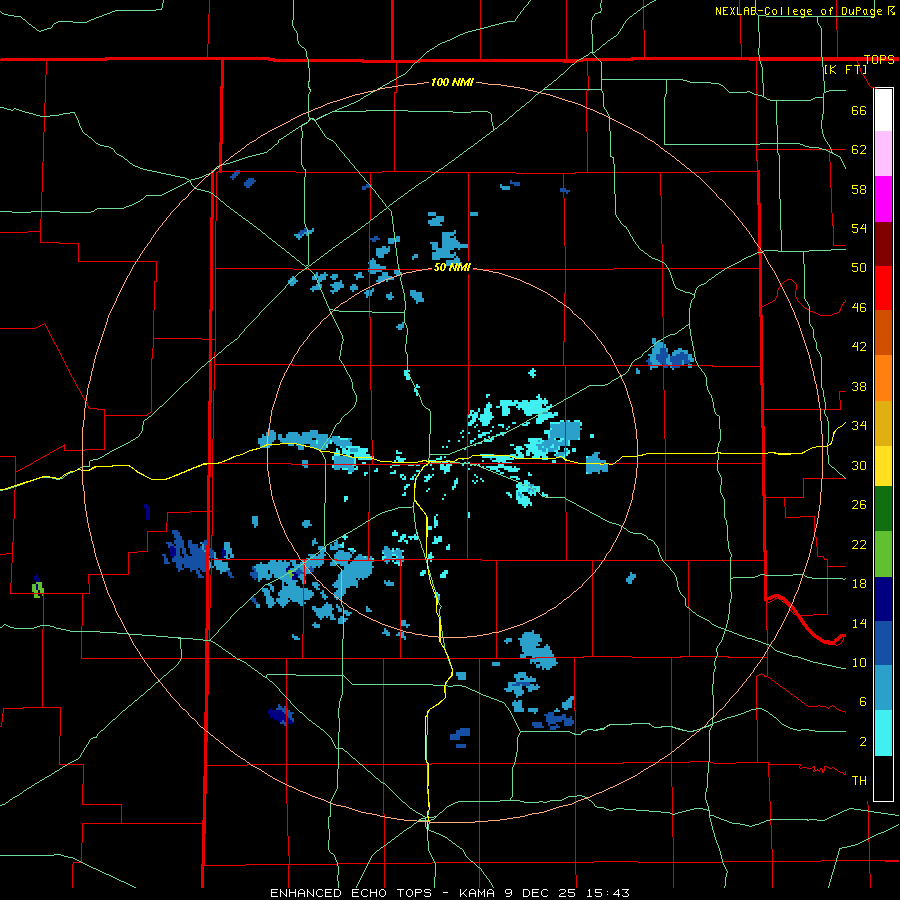Pick the dark orange legend swatch
This screenshot has height=900, width=900.
click(883, 332)
